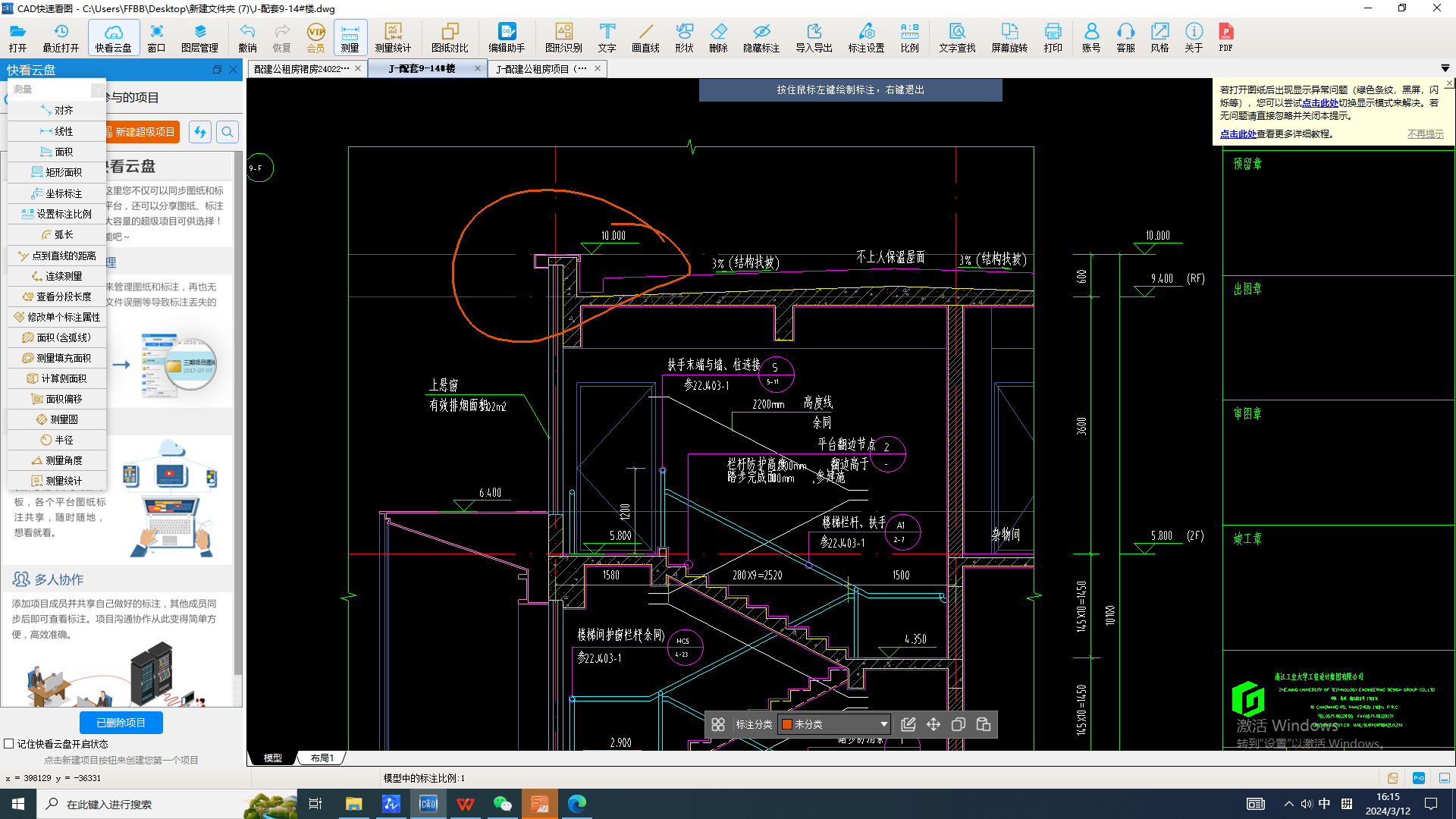1456x819 pixels.
Task: Check 记住快看云盘开启状态 checkbox
Action: coord(9,744)
